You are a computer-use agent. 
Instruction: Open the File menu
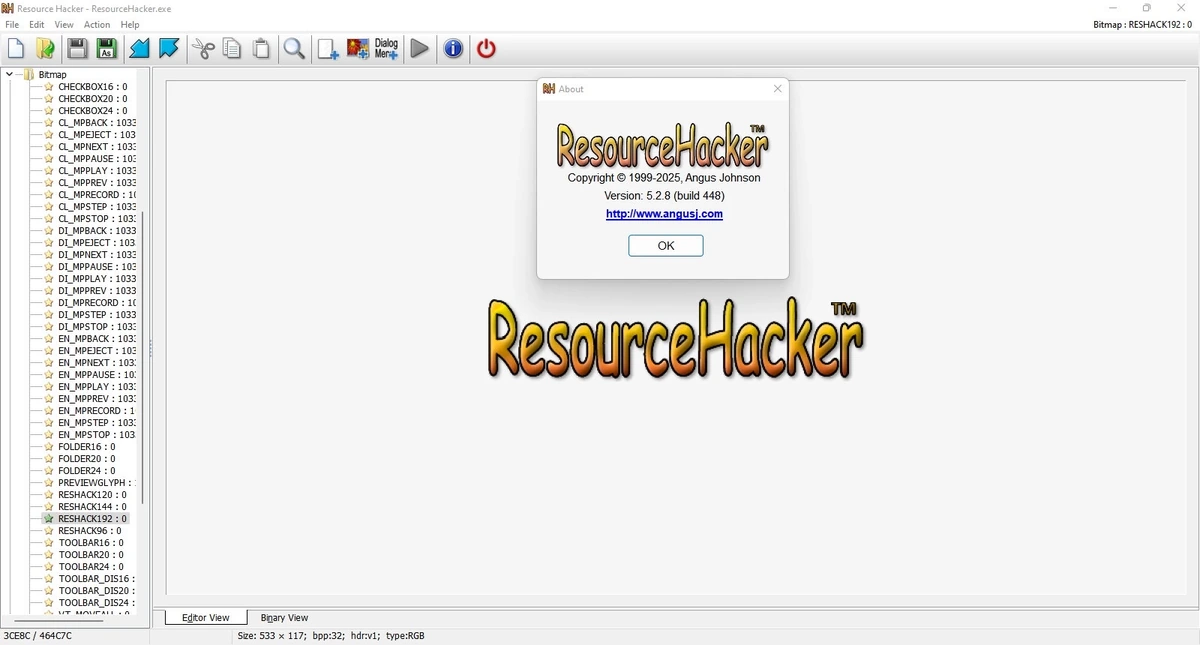click(x=12, y=24)
